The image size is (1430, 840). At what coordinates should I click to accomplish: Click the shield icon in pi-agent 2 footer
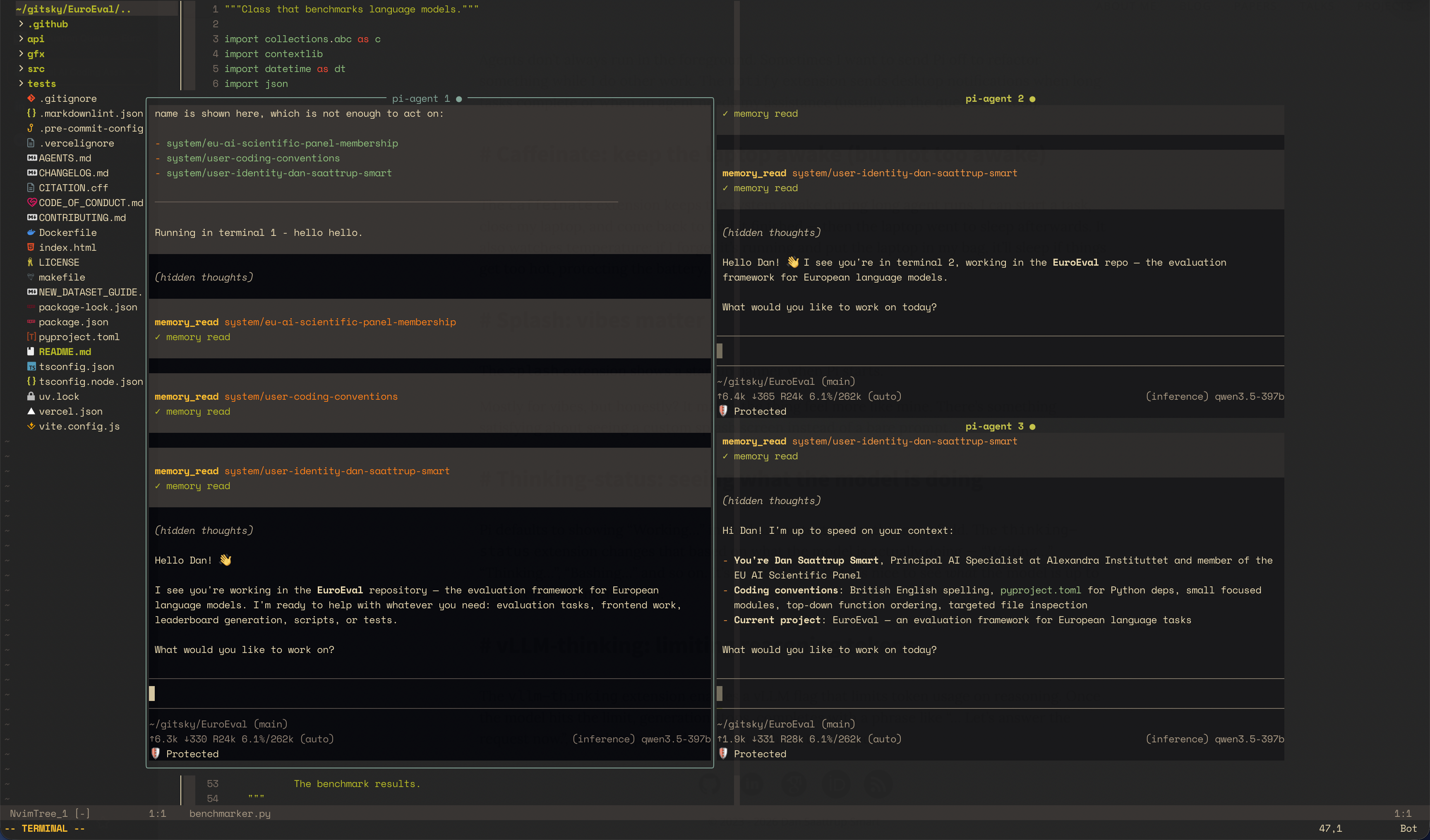click(723, 410)
